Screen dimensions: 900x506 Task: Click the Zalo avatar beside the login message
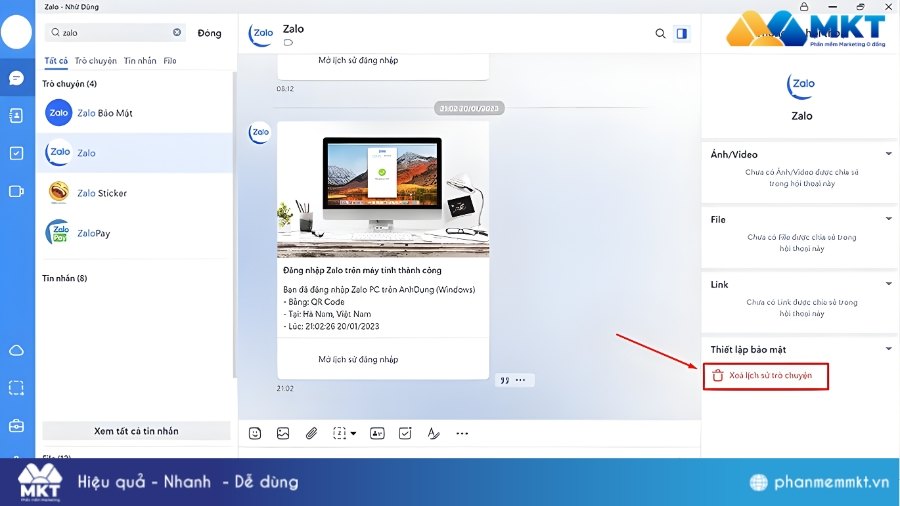[259, 133]
